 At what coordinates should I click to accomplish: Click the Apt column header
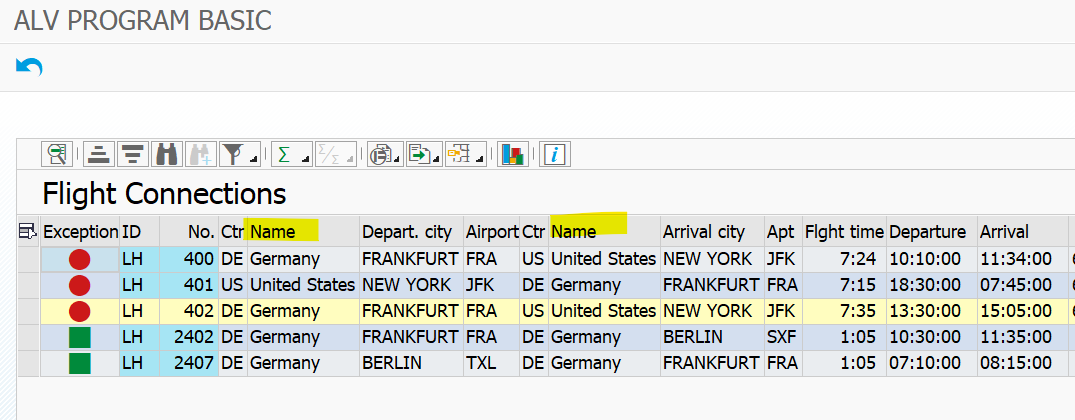[x=784, y=232]
